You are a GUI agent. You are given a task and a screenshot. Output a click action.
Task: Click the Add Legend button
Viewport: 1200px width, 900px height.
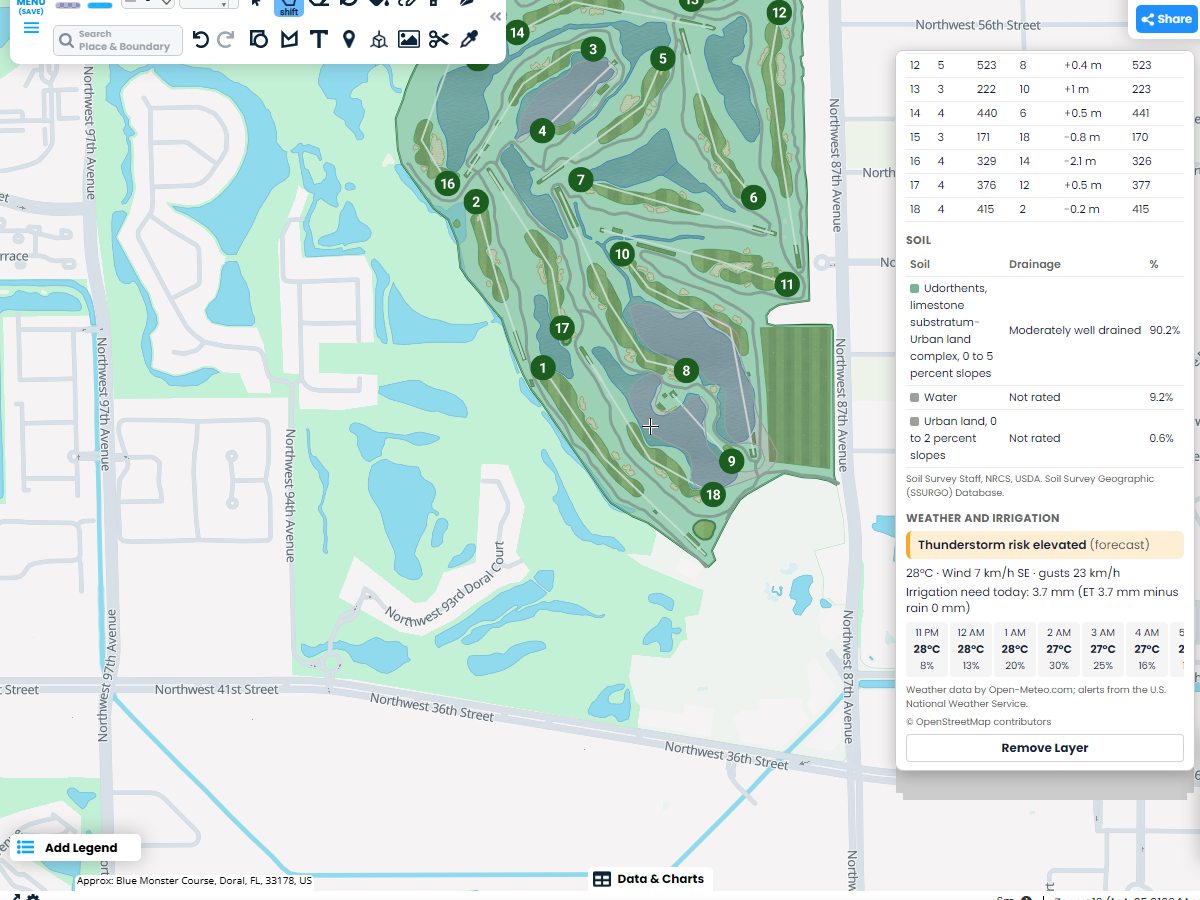(76, 847)
